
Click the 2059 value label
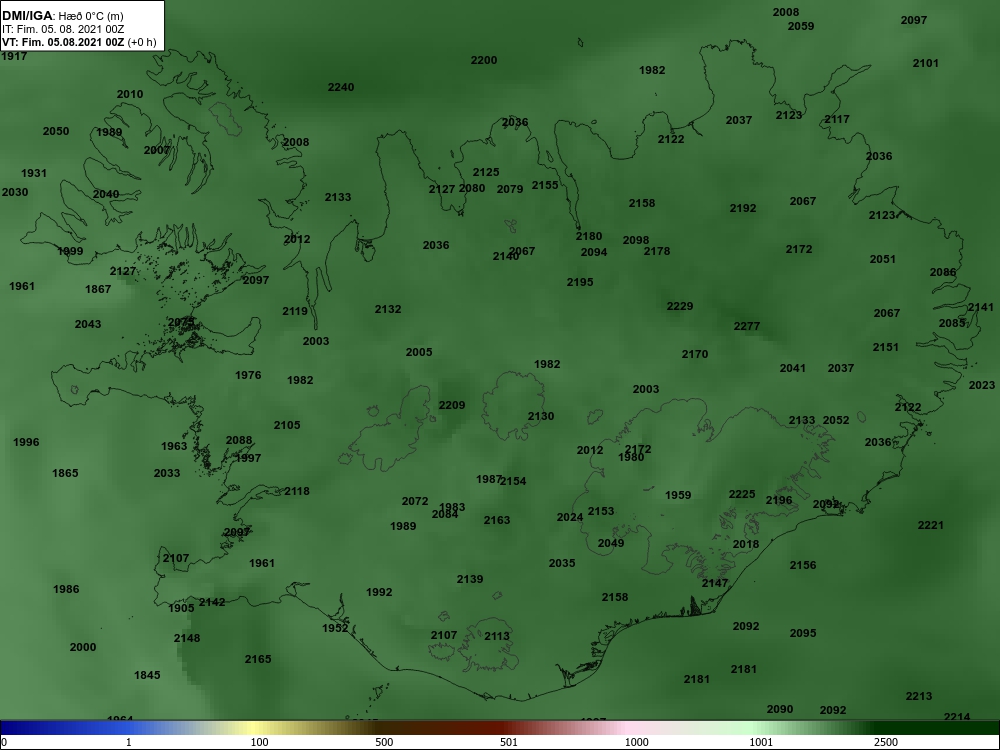[x=800, y=27]
